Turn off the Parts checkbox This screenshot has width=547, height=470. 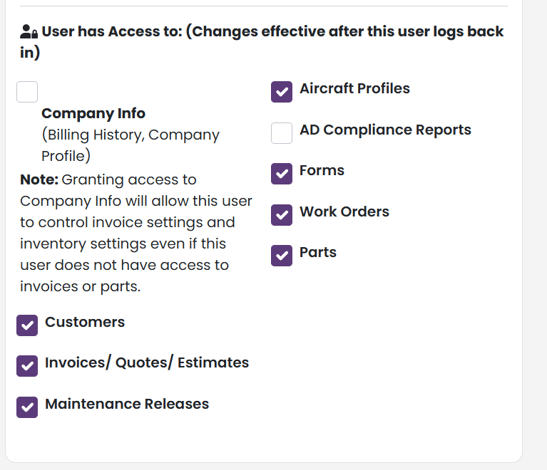click(x=282, y=256)
